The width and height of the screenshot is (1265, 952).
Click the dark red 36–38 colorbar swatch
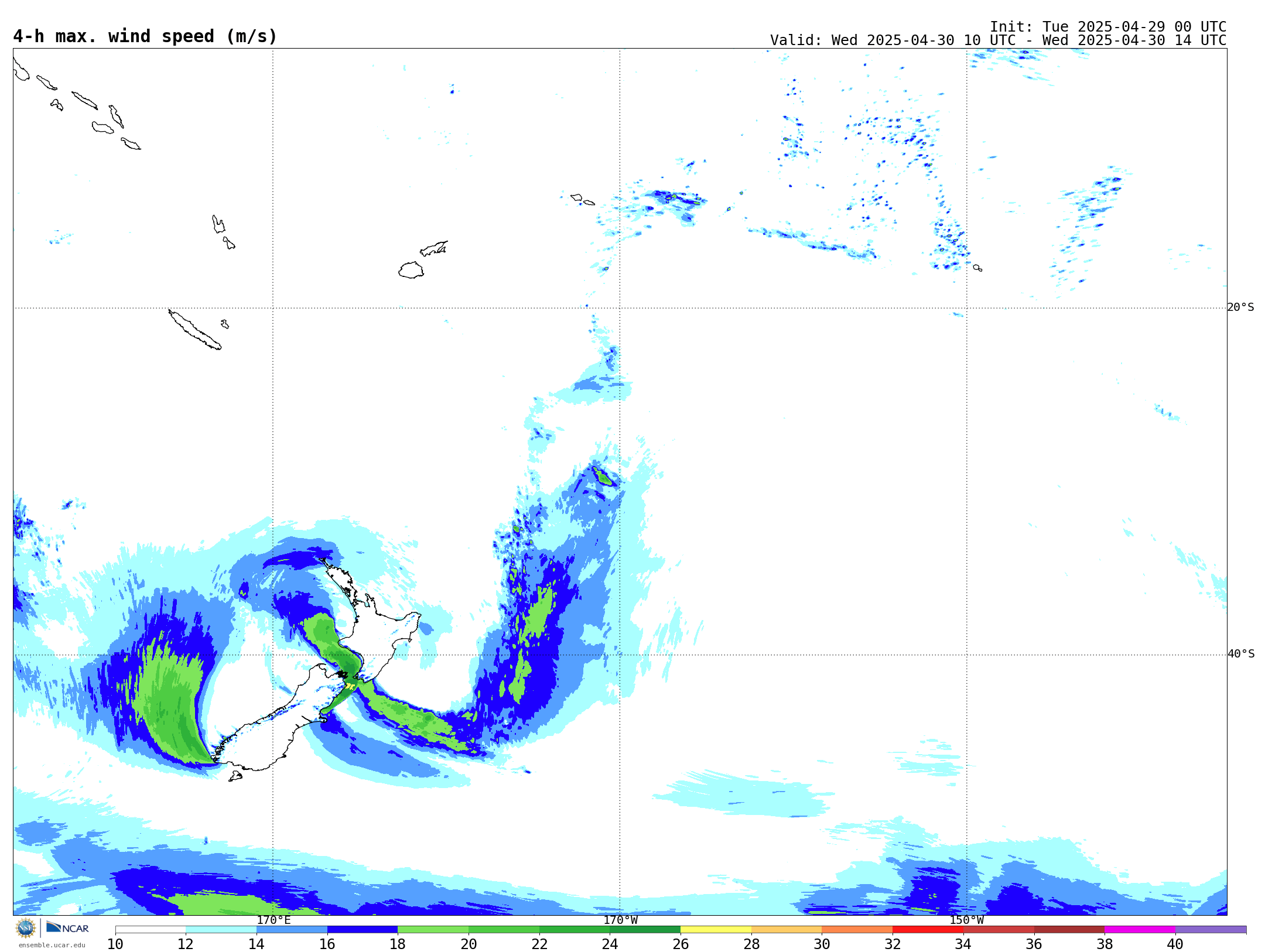point(1069,930)
